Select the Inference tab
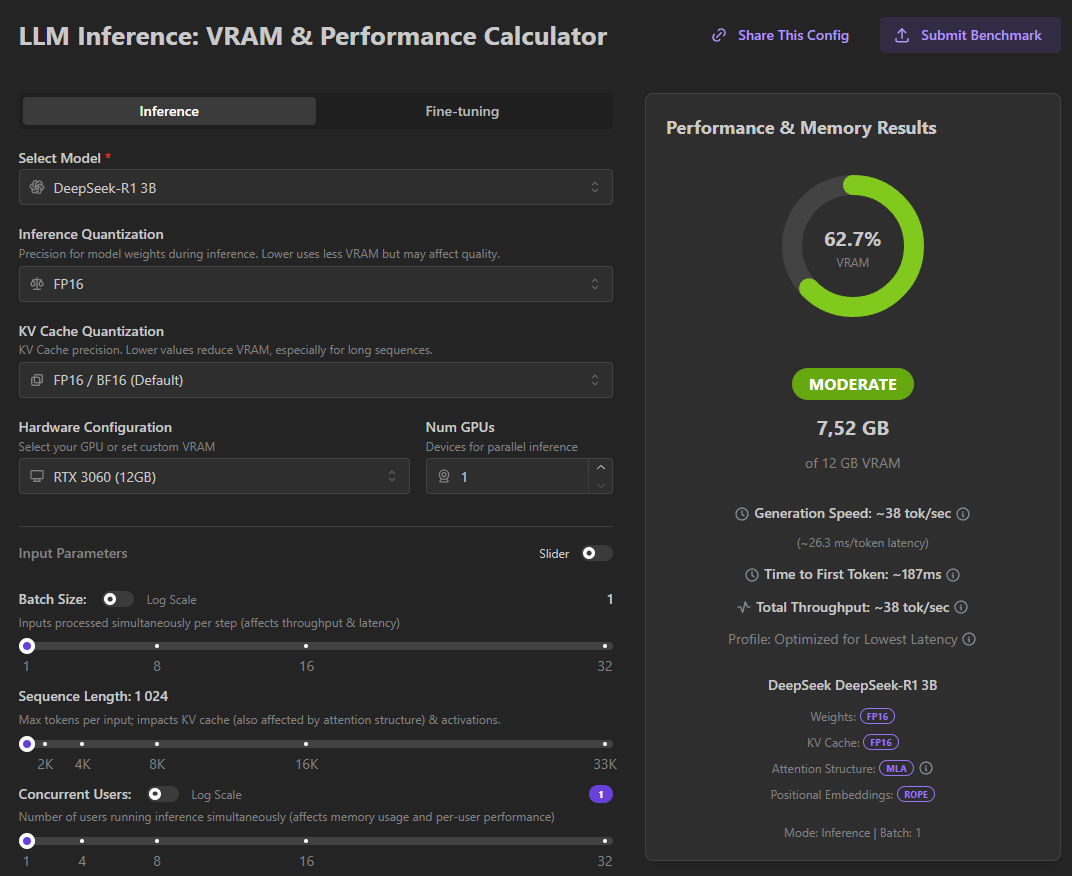The height and width of the screenshot is (876, 1072). [169, 111]
